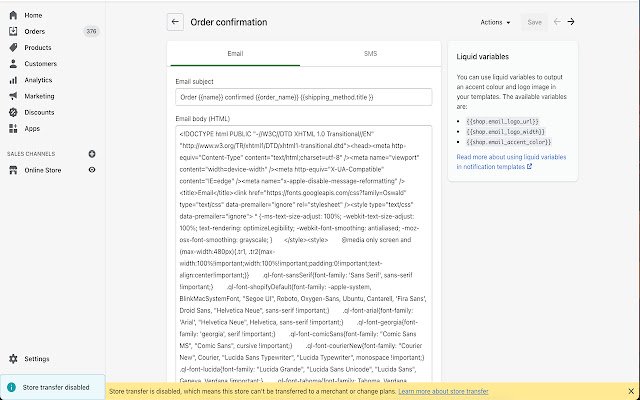Open Customers in the sidebar

coord(40,64)
